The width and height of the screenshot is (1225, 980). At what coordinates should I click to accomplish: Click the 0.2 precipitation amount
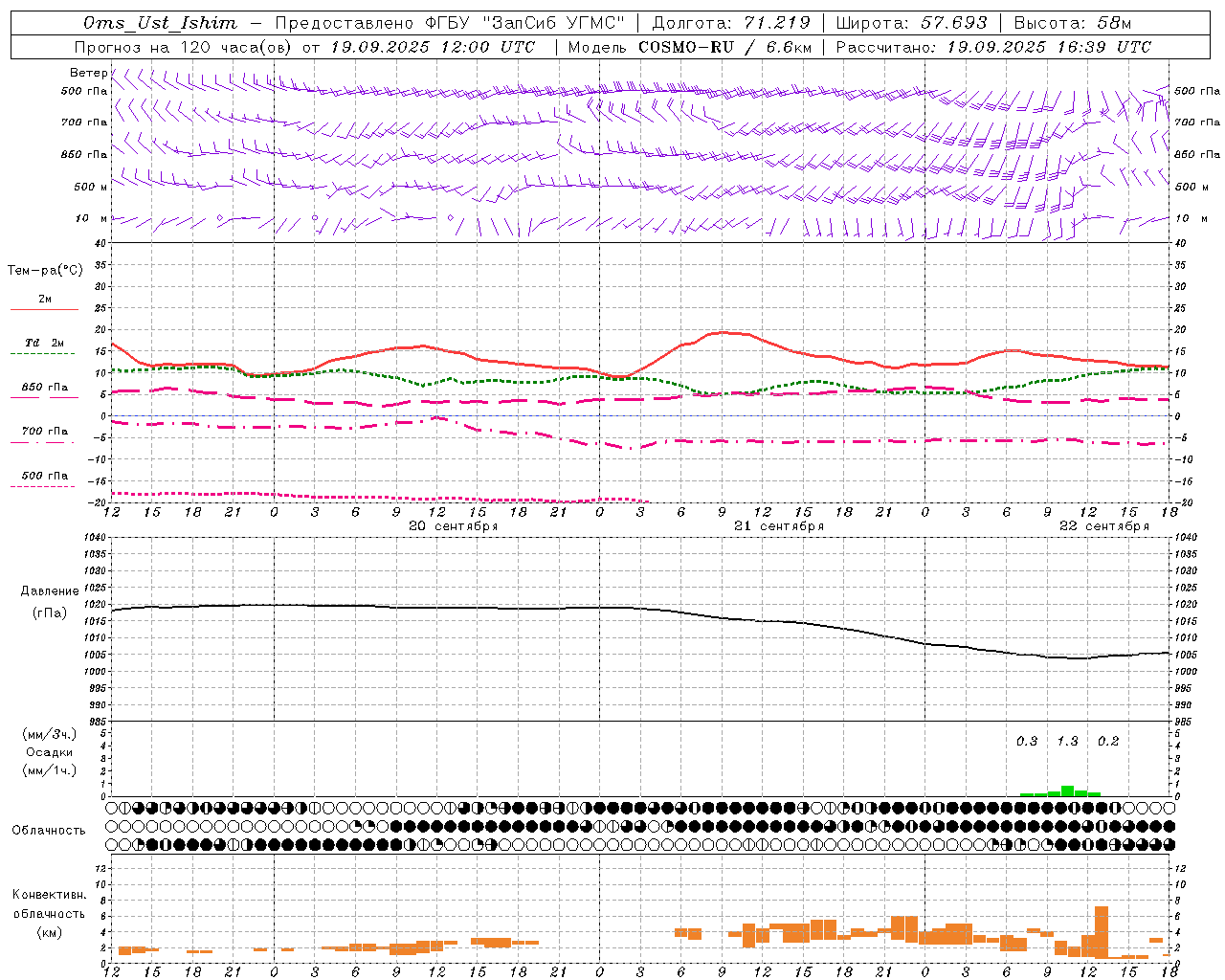point(1108,742)
